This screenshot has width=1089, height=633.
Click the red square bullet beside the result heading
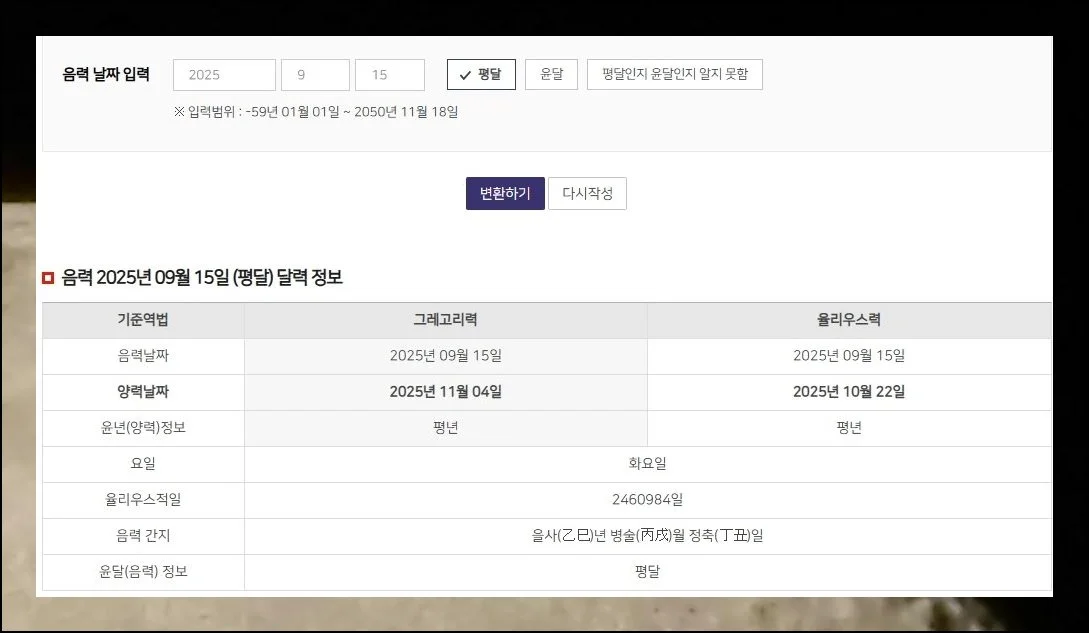click(46, 278)
